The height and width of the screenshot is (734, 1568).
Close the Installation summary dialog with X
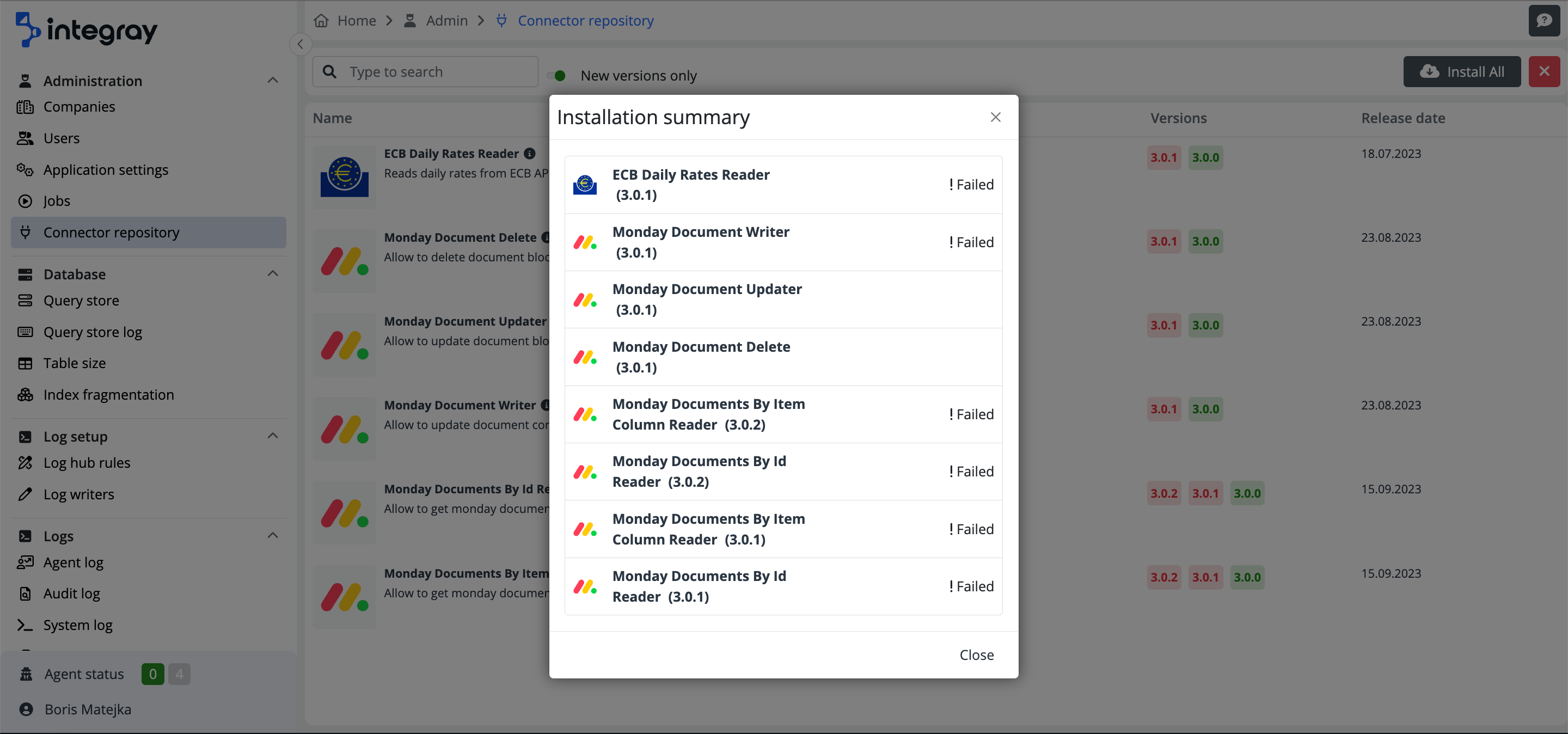(x=995, y=117)
